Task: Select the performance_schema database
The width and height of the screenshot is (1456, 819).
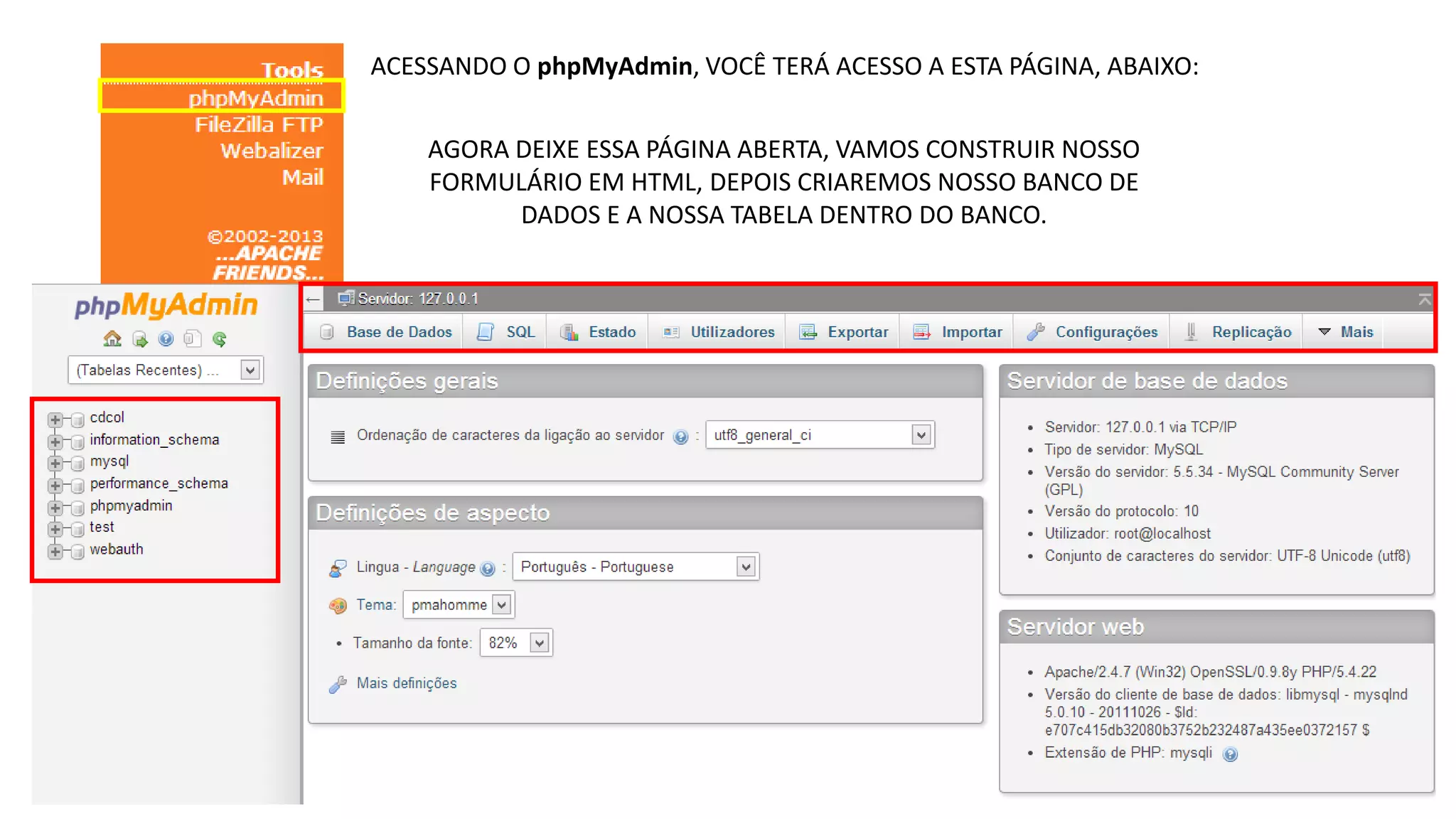Action: (x=159, y=483)
